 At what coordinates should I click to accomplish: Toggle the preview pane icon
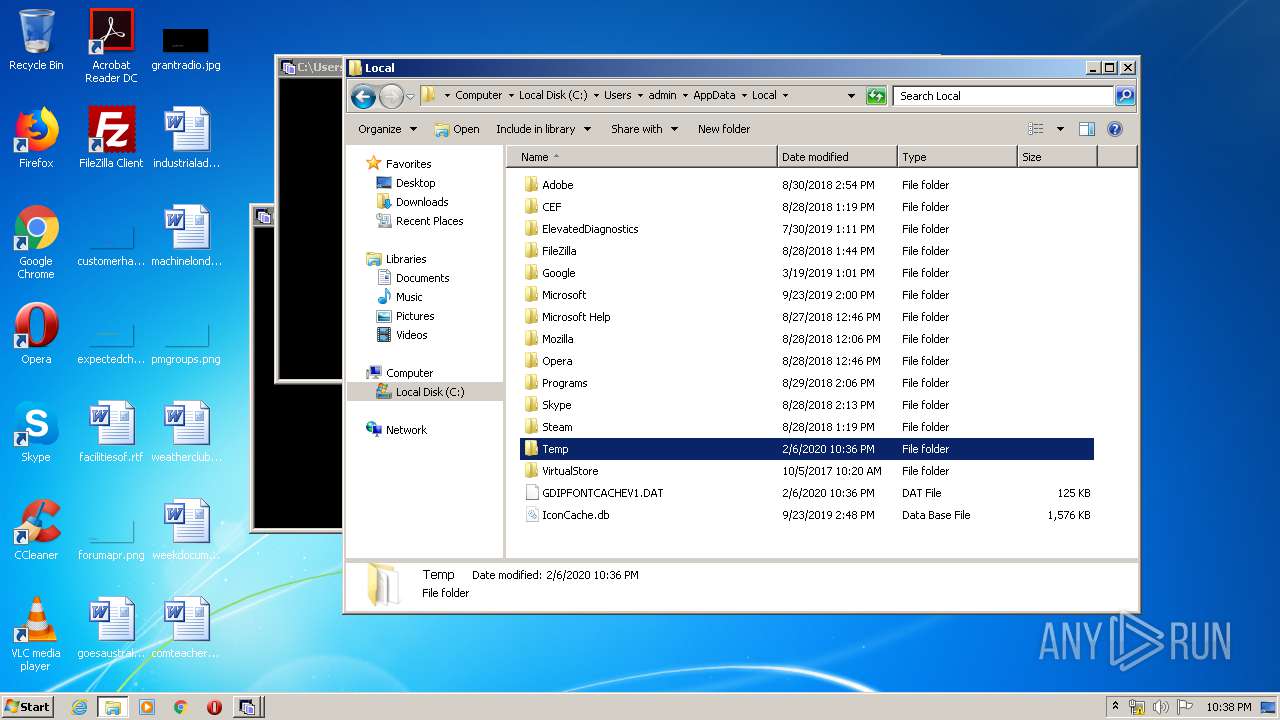pyautogui.click(x=1087, y=129)
